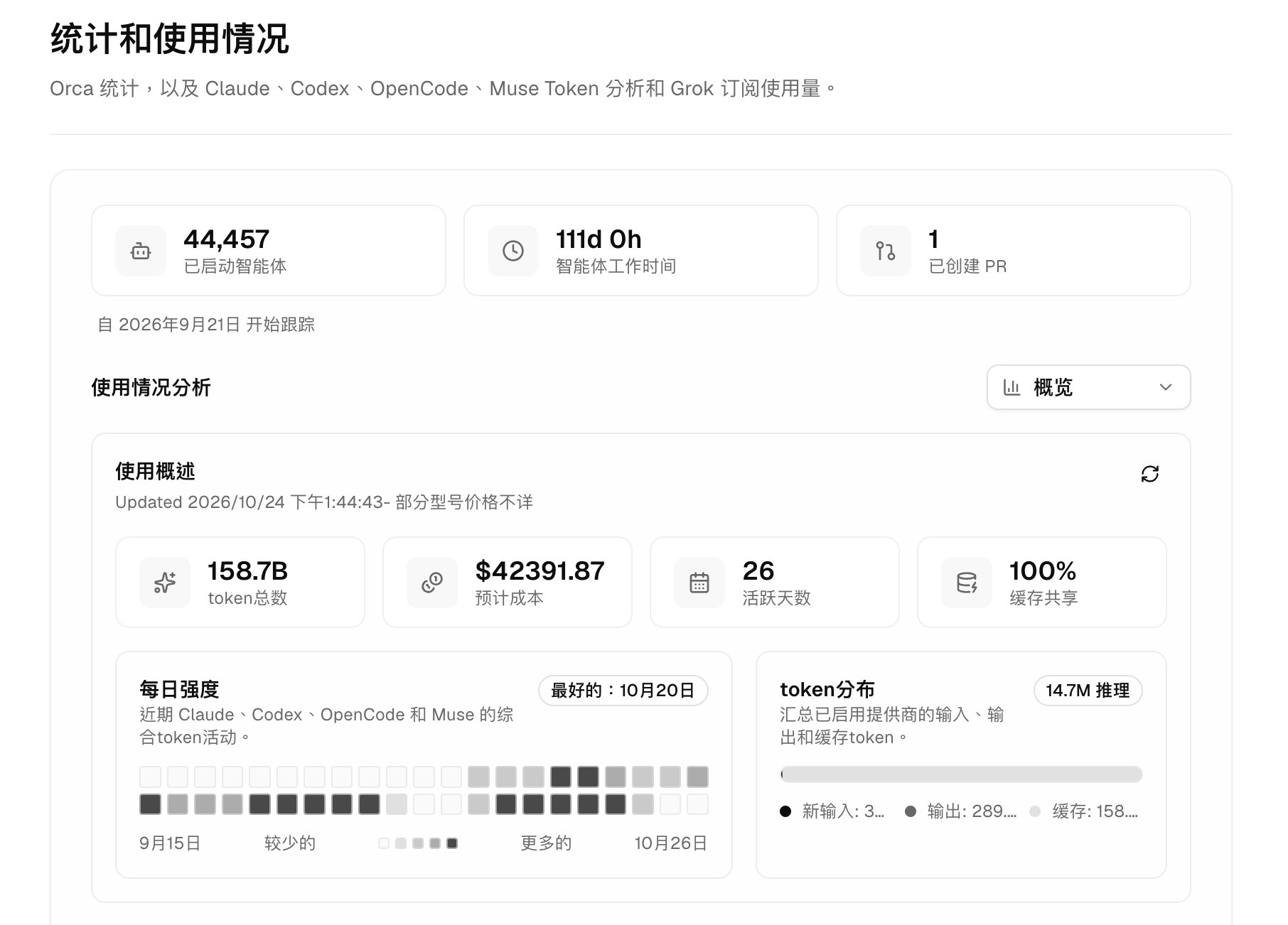Click the clock icon for 智能体工作时间
The width and height of the screenshot is (1288, 925).
(513, 251)
